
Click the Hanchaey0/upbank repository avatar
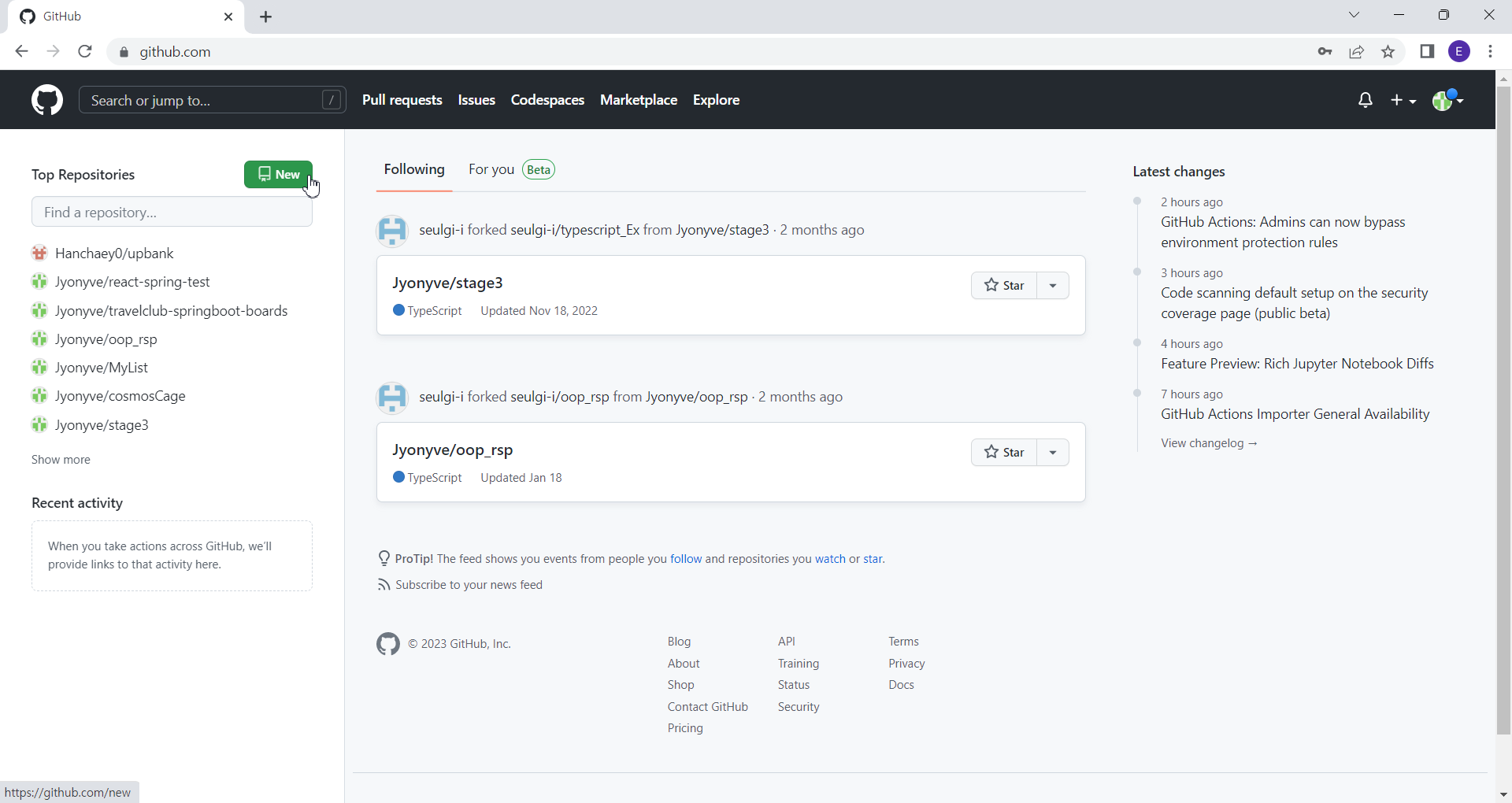click(x=39, y=253)
